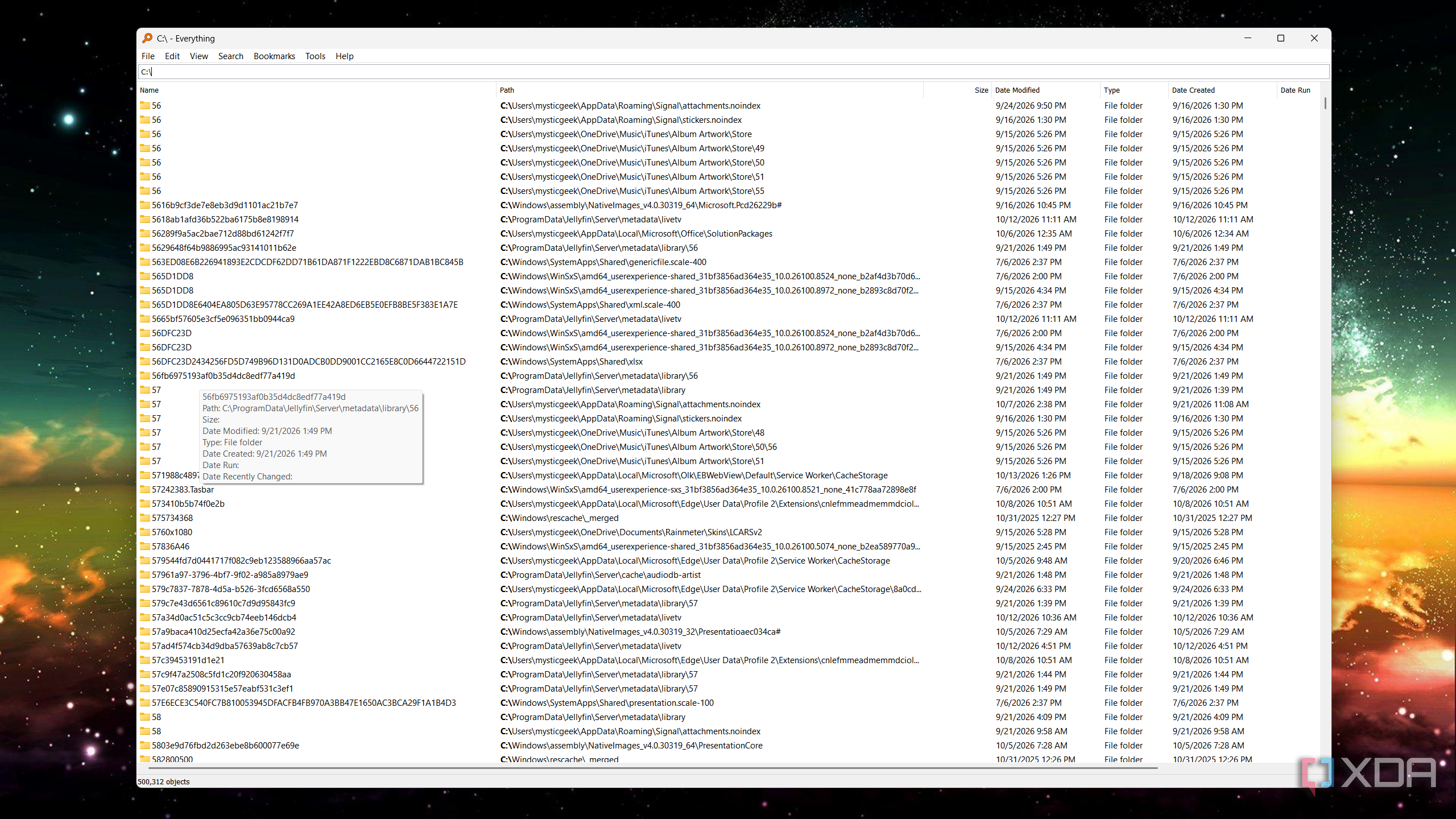Select folder 579544fd7d0441717f082c9eb123588966aa57ac

point(241,560)
